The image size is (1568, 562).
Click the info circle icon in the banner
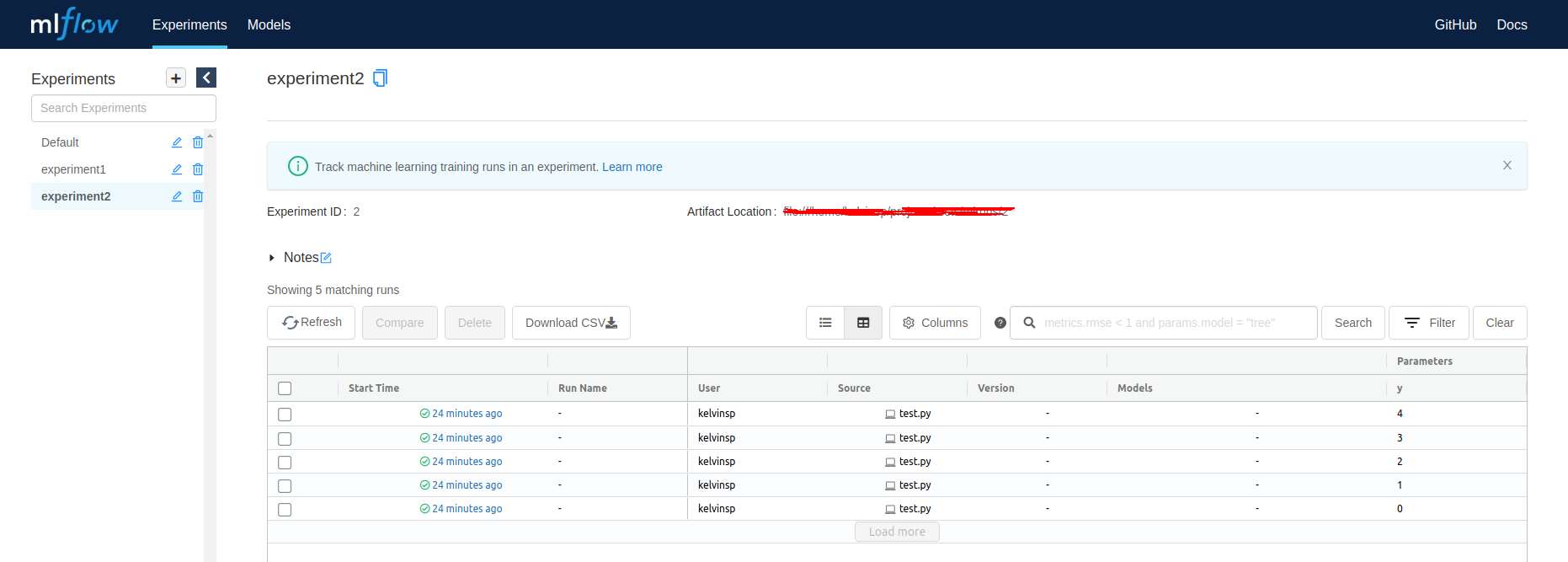click(298, 166)
